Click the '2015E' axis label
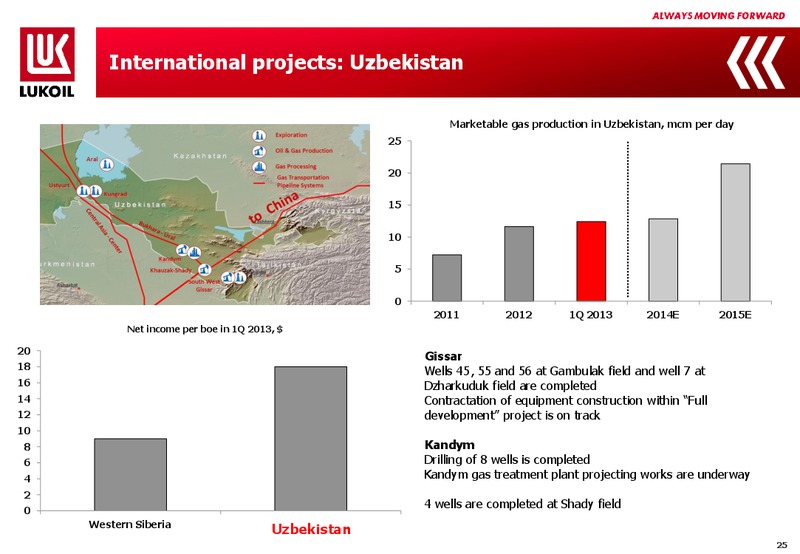Screen dimensions: 800x554 [735, 315]
